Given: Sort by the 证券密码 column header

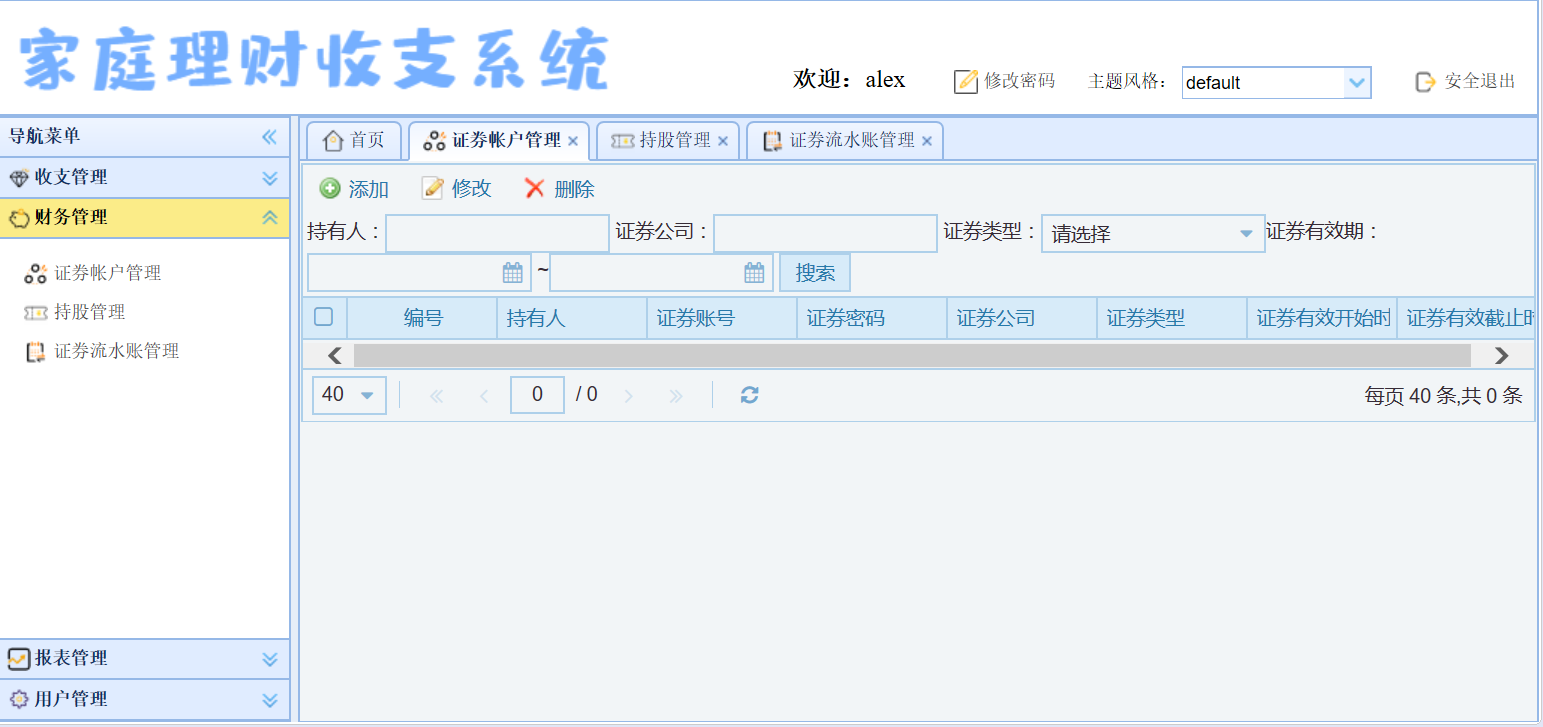Looking at the screenshot, I should point(872,319).
